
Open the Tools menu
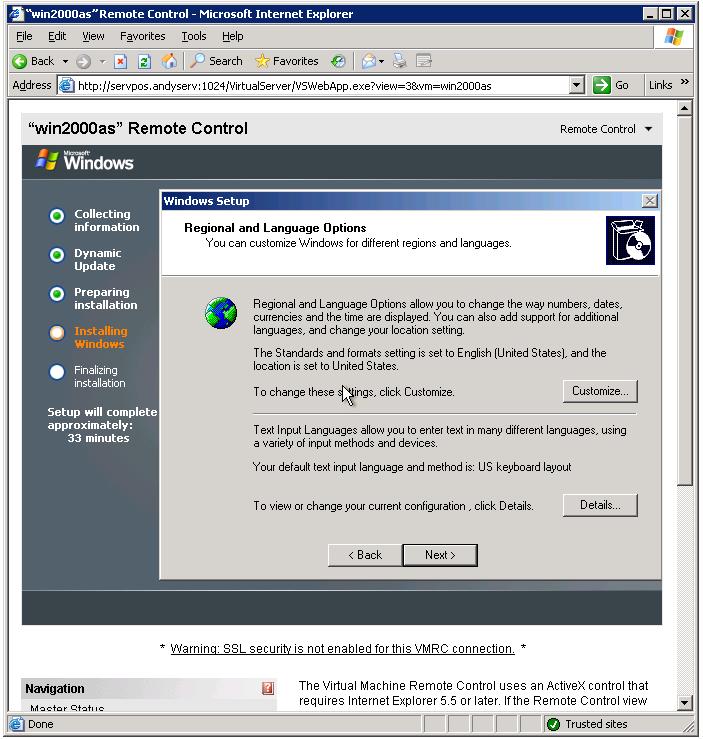click(194, 36)
